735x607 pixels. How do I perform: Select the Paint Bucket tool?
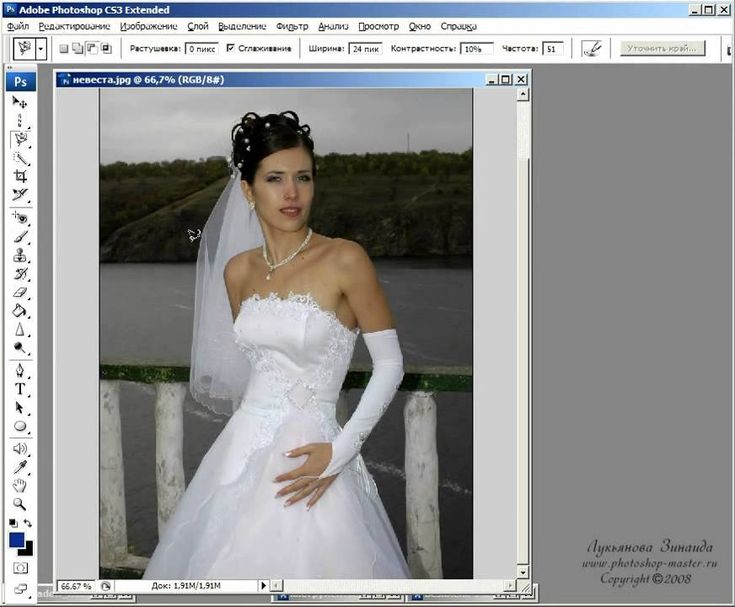[20, 311]
